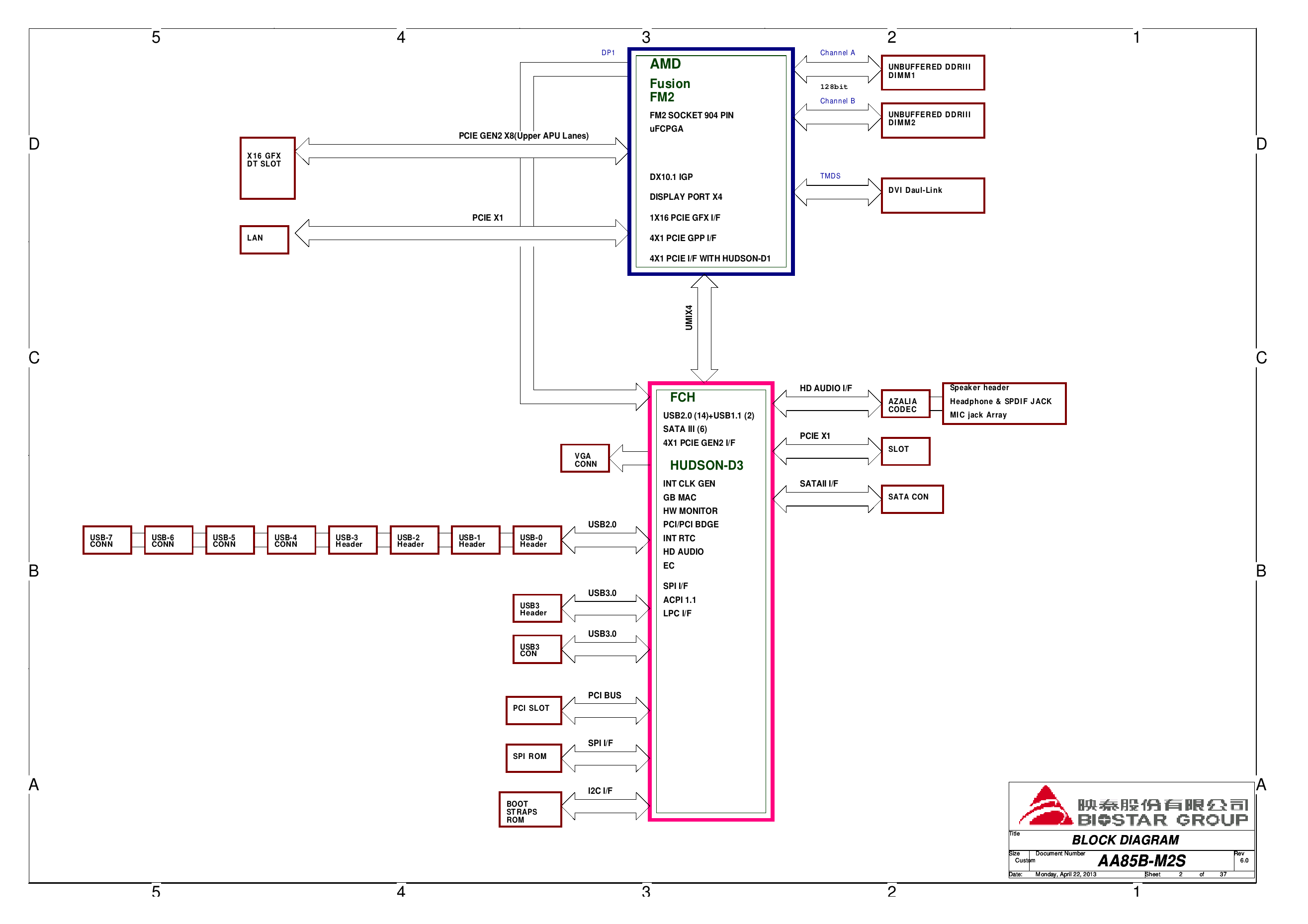Click the USB2.0 bus arrow

(605, 540)
